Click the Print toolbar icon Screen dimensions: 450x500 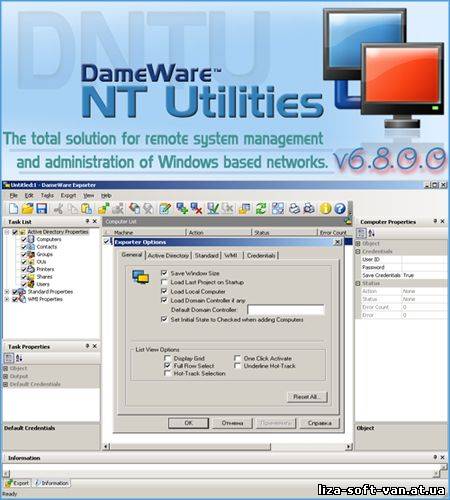pyautogui.click(x=294, y=209)
